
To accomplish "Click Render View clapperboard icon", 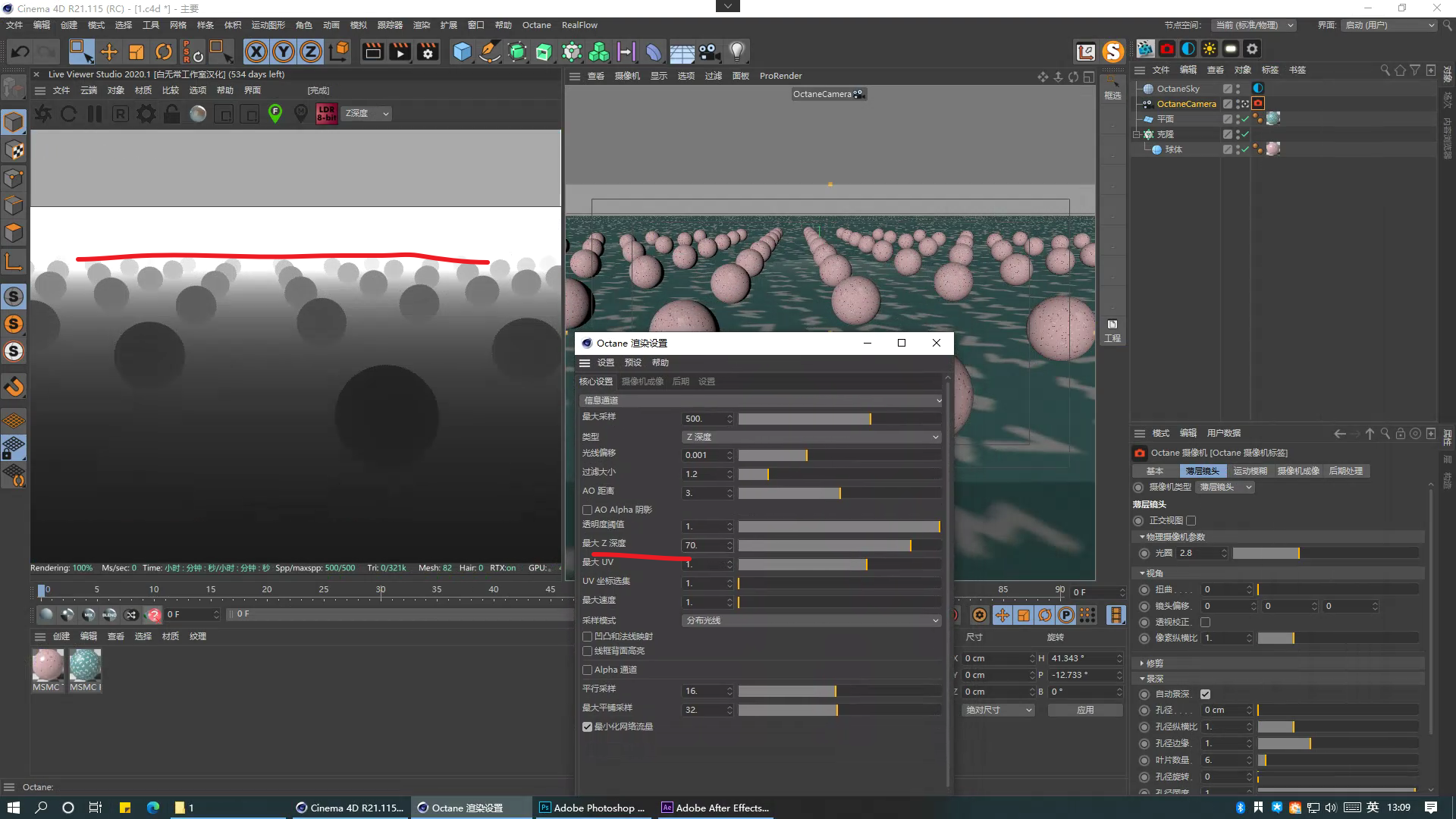I will [x=372, y=52].
